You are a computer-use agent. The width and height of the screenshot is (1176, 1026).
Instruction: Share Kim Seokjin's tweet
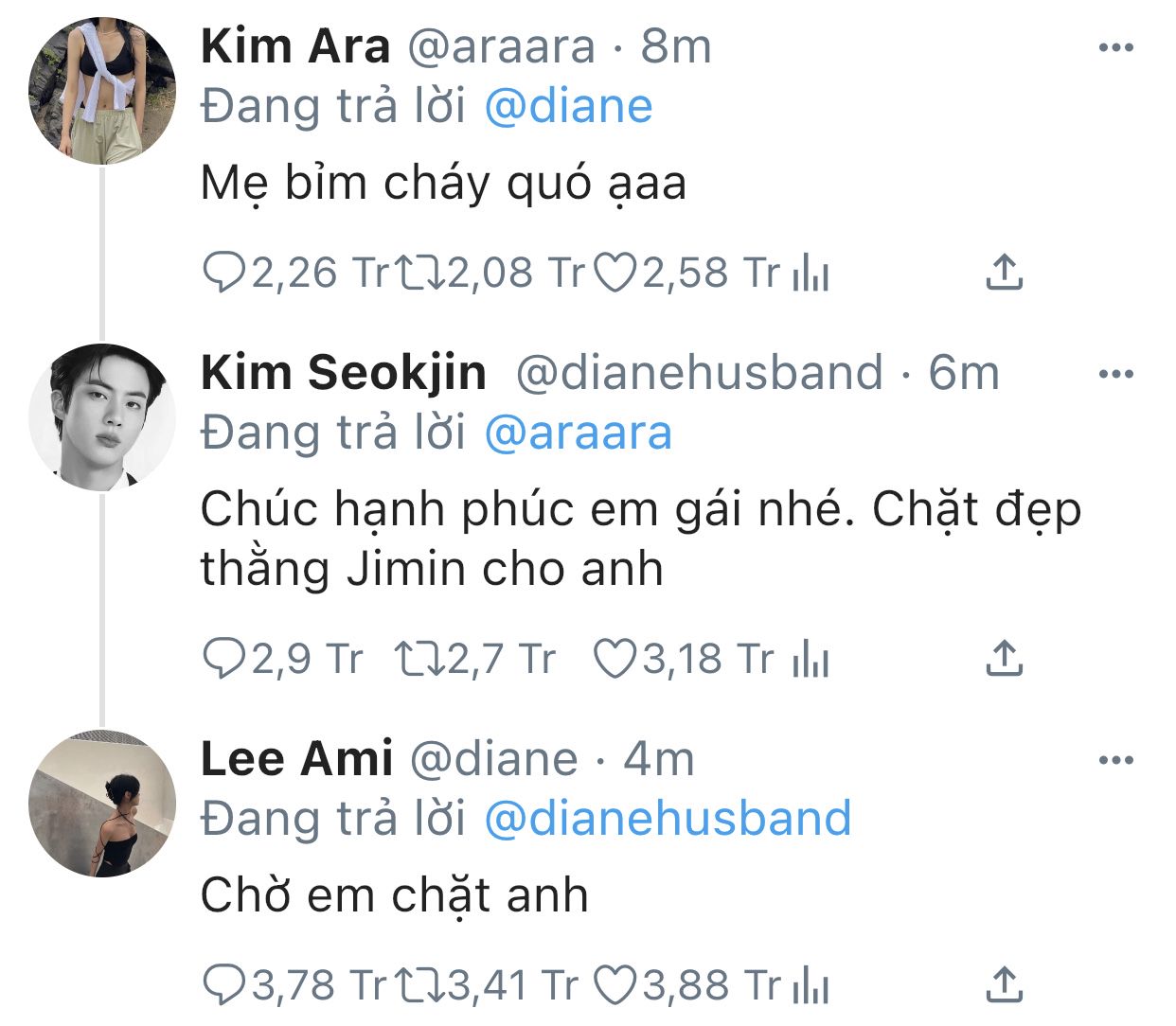[1004, 659]
